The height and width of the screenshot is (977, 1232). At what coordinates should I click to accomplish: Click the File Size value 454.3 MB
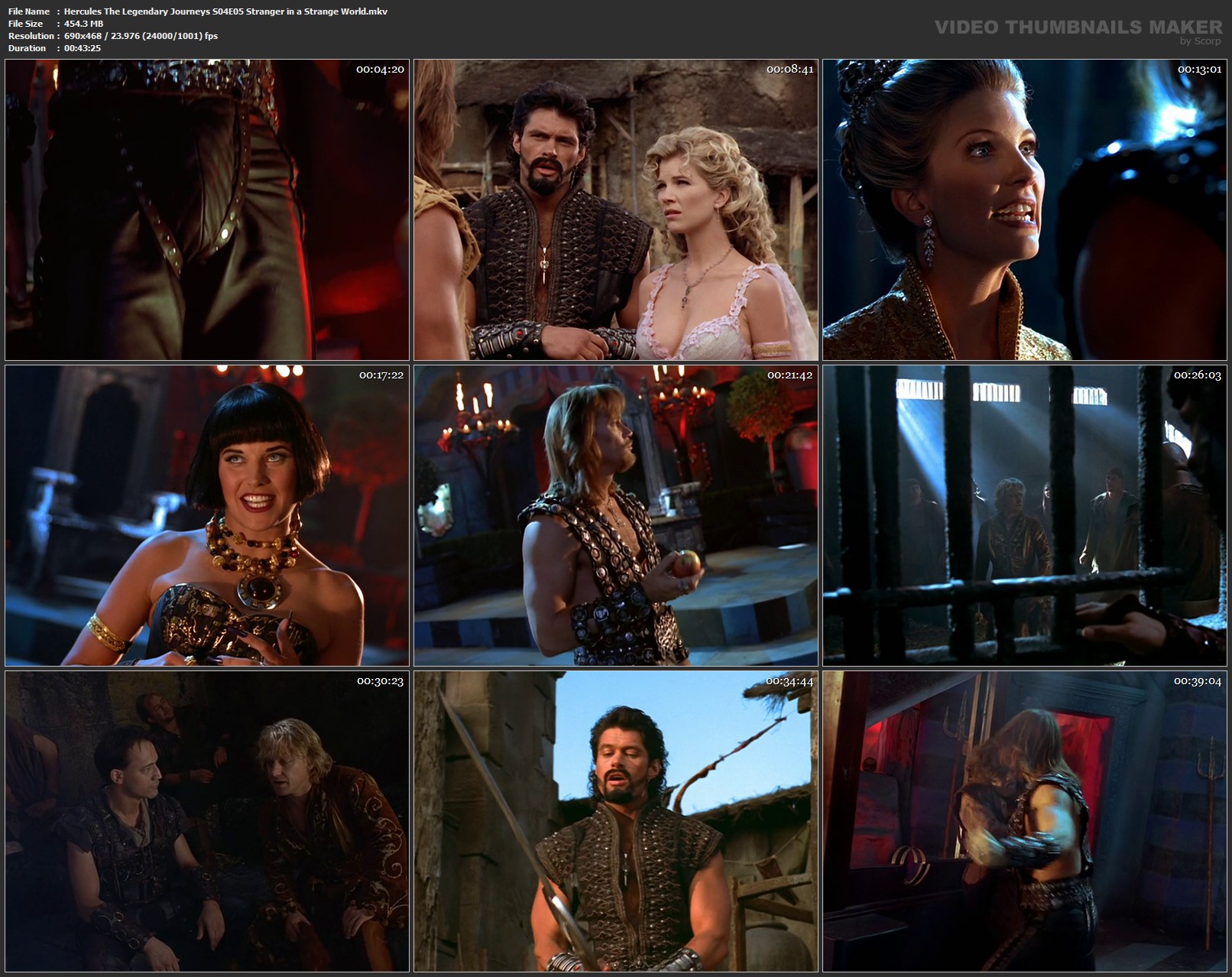pyautogui.click(x=84, y=24)
